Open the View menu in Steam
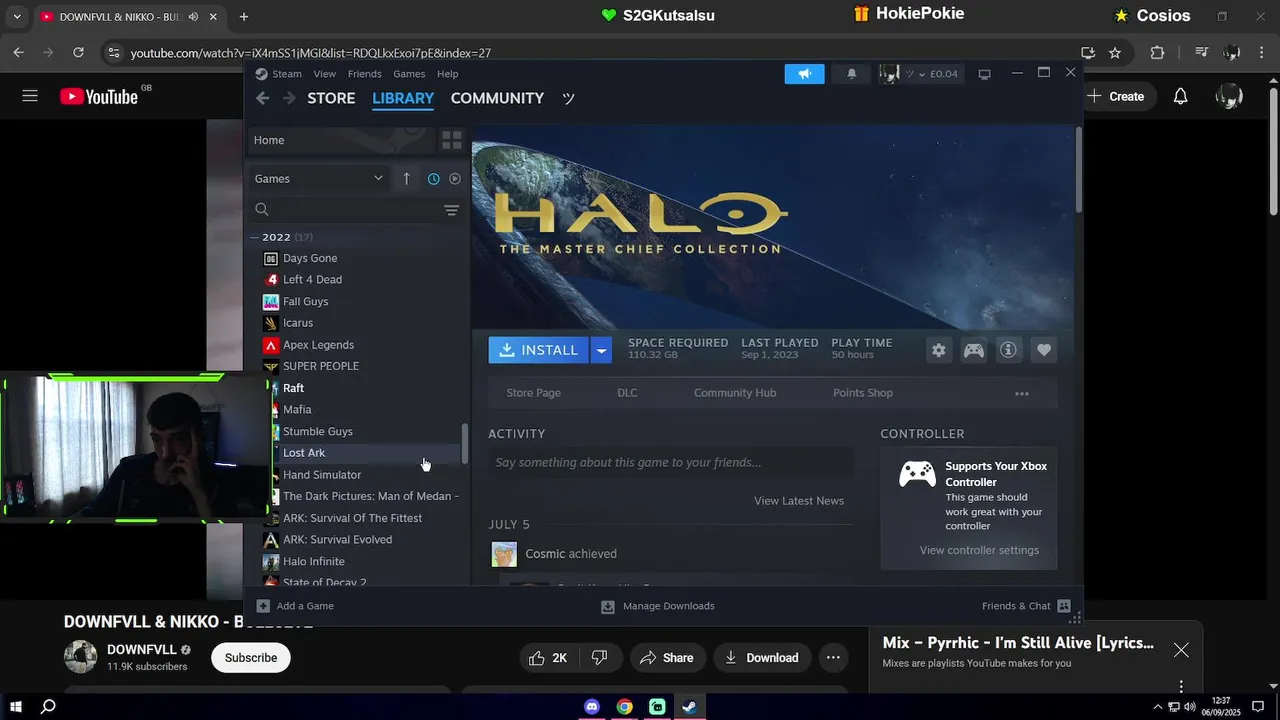1280x720 pixels. (x=324, y=74)
